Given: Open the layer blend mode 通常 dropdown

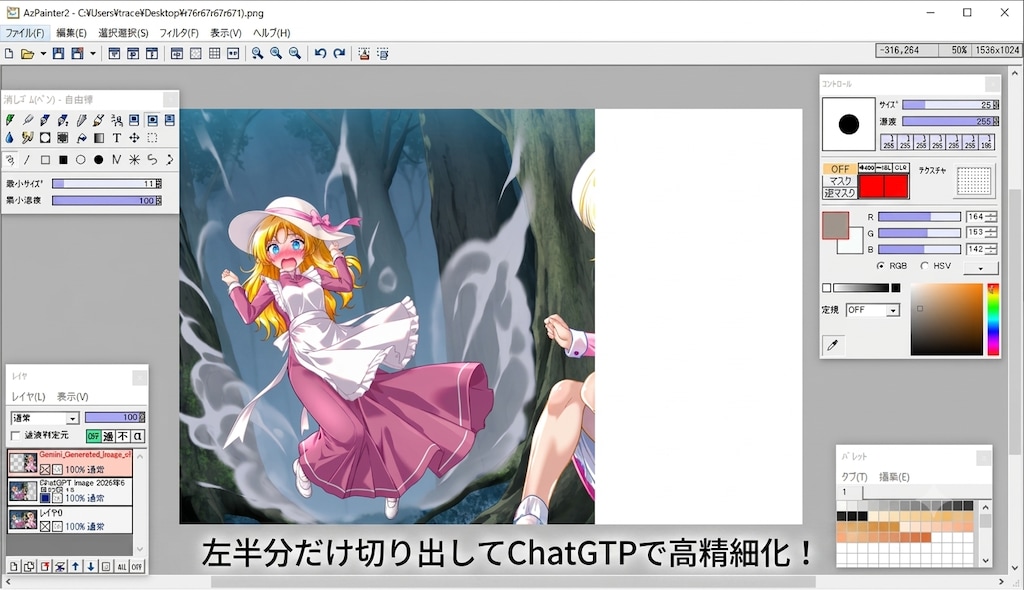Looking at the screenshot, I should pyautogui.click(x=45, y=418).
